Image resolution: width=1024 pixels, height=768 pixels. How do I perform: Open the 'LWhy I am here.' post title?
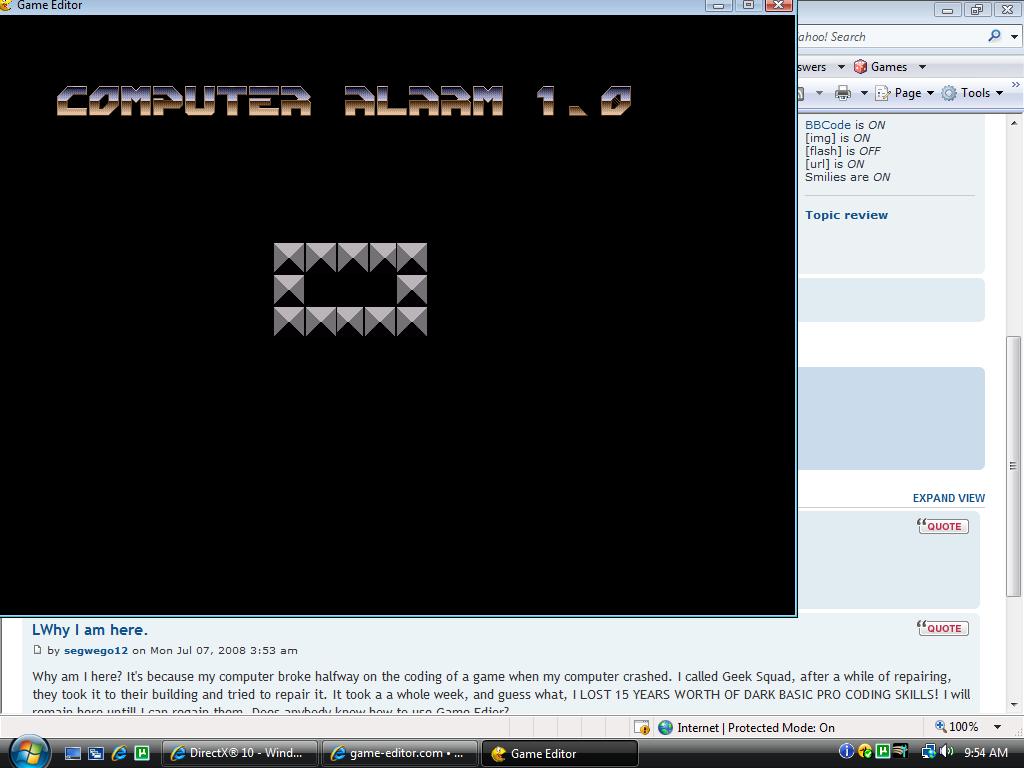click(x=90, y=630)
